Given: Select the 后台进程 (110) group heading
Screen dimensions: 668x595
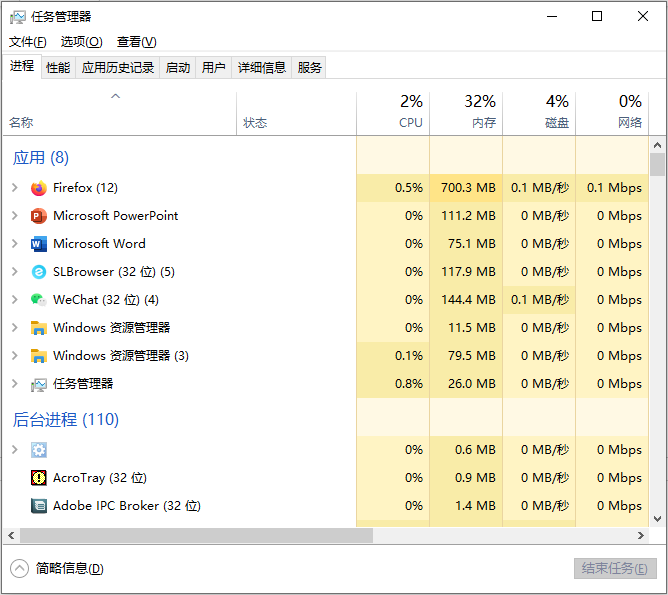Looking at the screenshot, I should (x=66, y=420).
